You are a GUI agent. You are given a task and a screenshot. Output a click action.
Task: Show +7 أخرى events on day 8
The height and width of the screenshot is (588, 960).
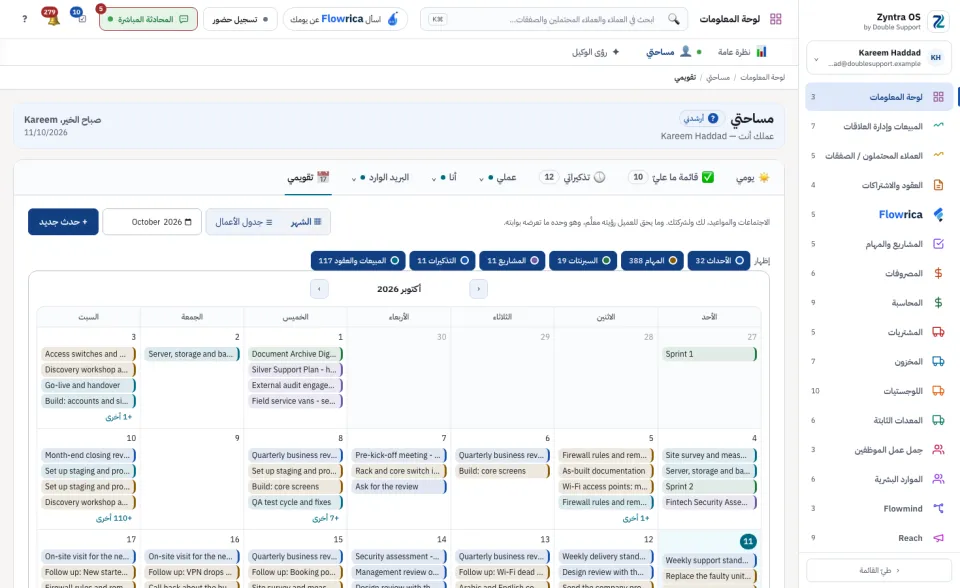pyautogui.click(x=325, y=518)
